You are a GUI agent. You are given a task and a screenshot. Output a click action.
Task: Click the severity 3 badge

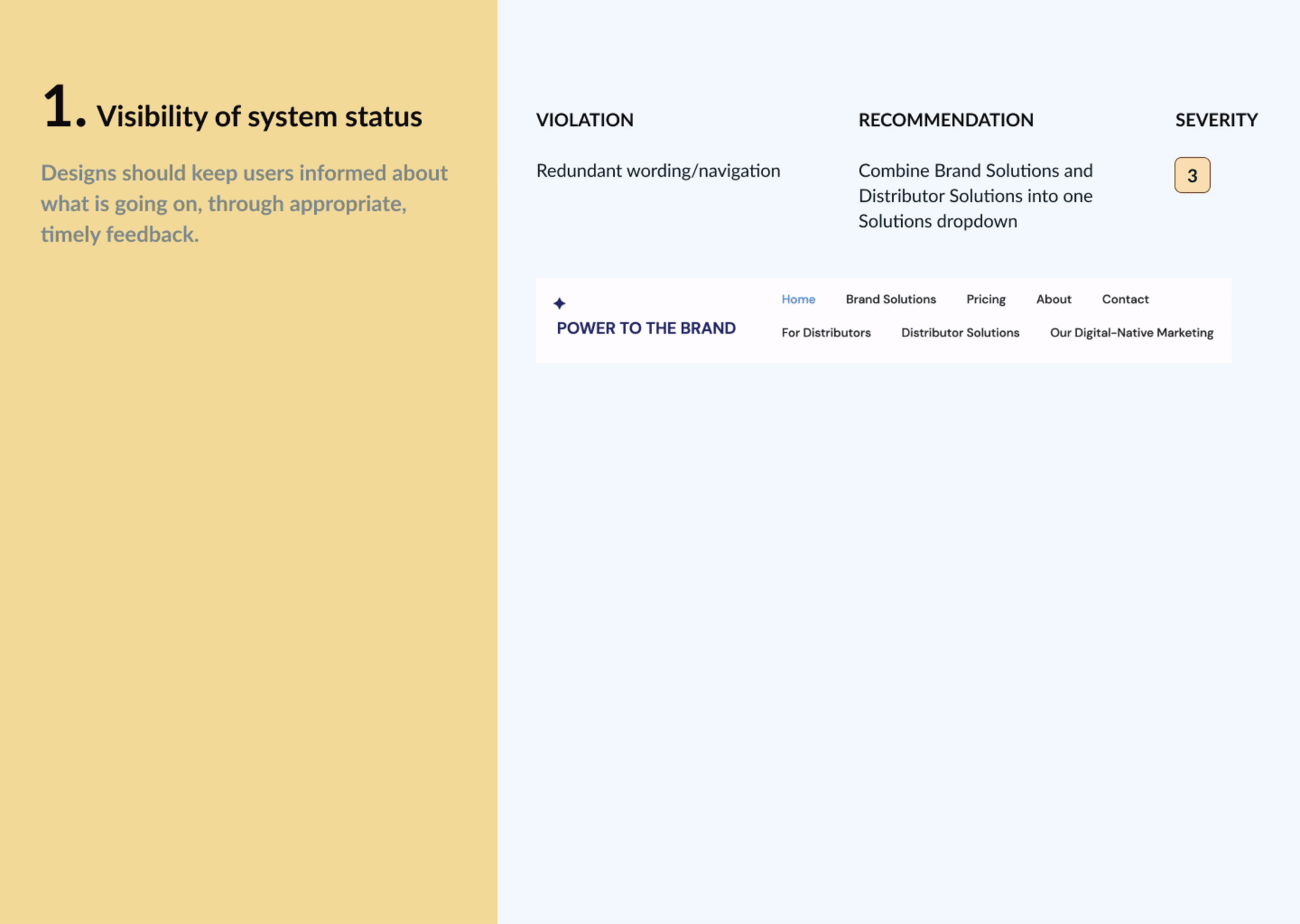[1192, 175]
